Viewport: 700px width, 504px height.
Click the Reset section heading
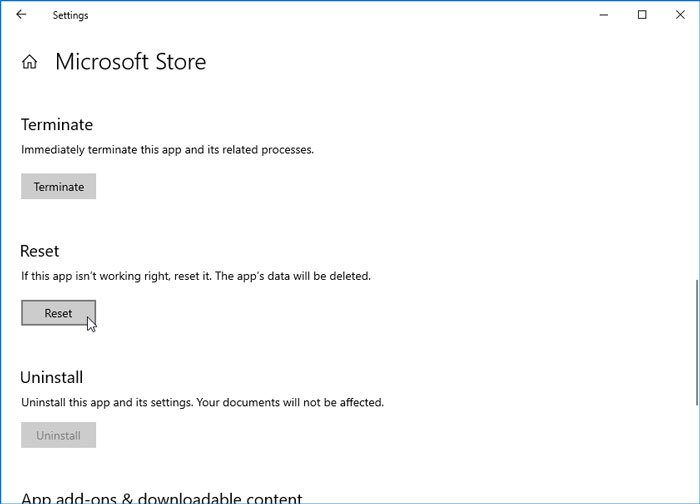click(x=40, y=252)
